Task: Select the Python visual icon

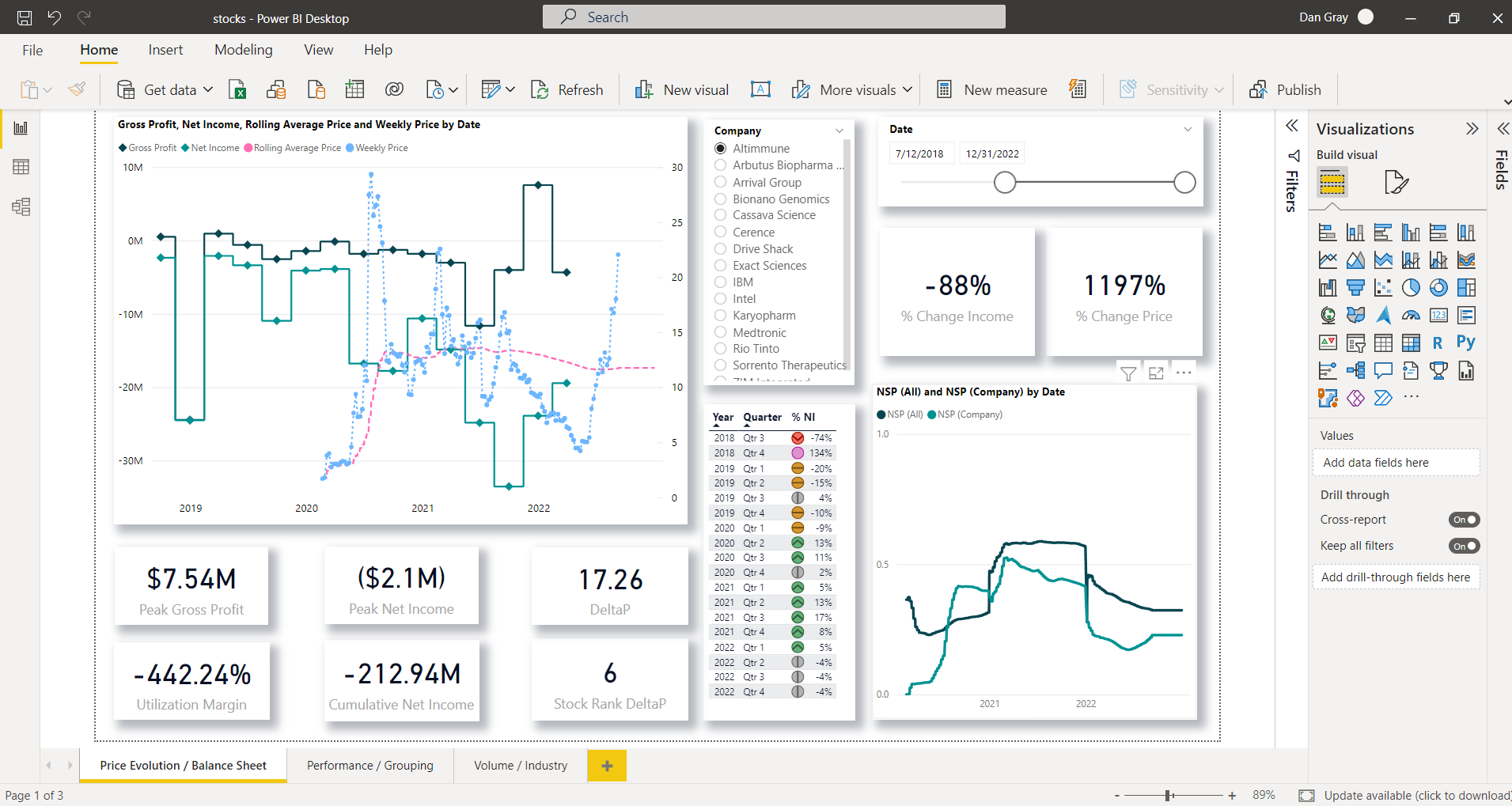Action: [1465, 342]
